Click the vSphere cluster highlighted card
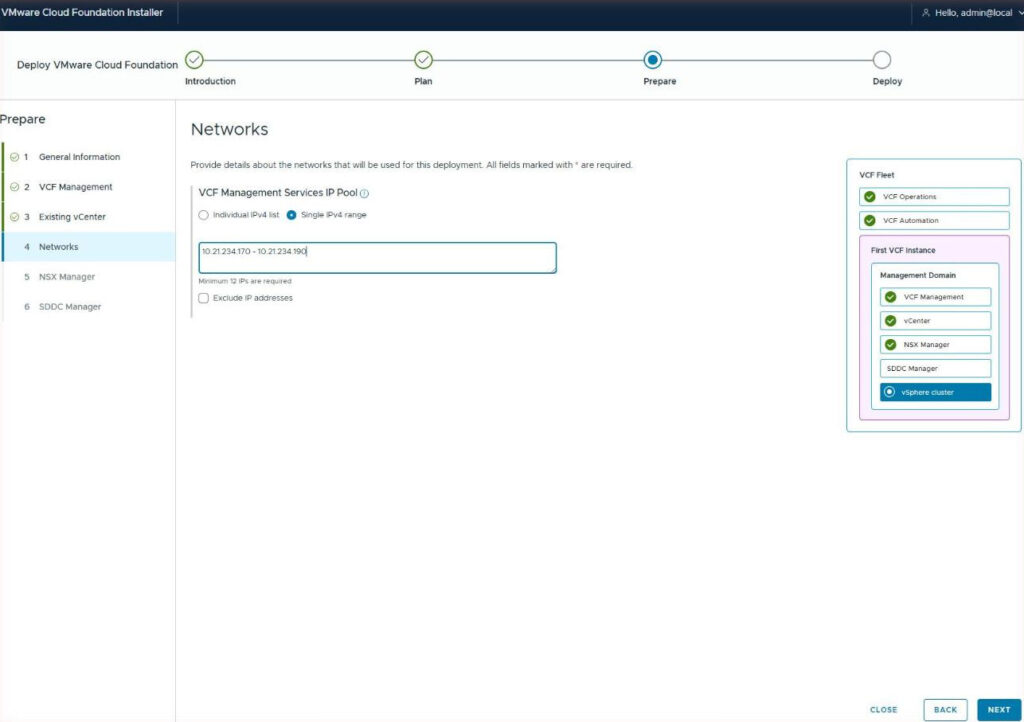 click(x=935, y=392)
